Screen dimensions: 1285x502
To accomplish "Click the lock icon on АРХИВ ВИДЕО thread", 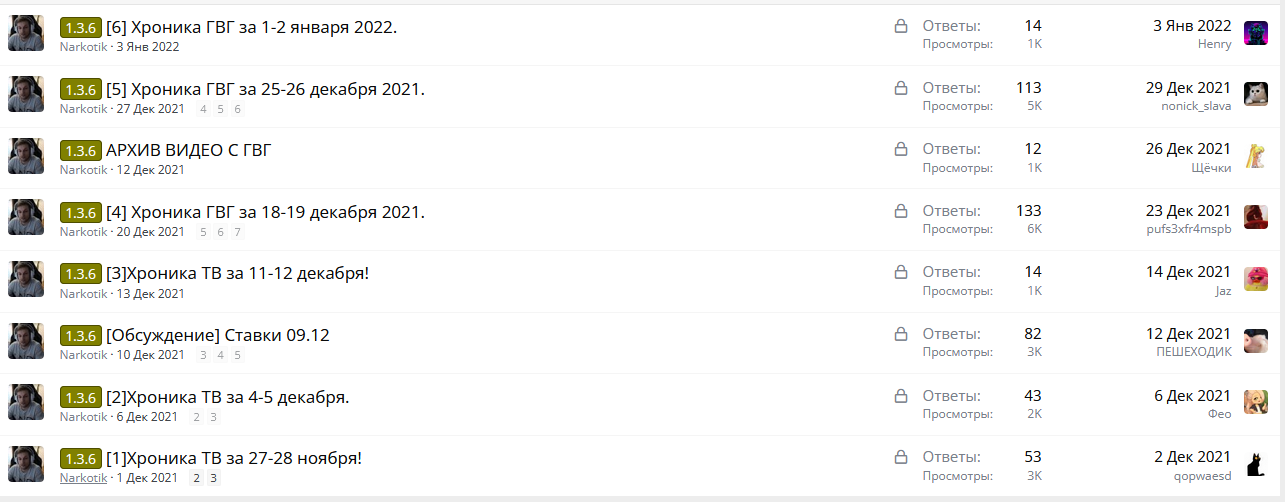I will click(900, 149).
